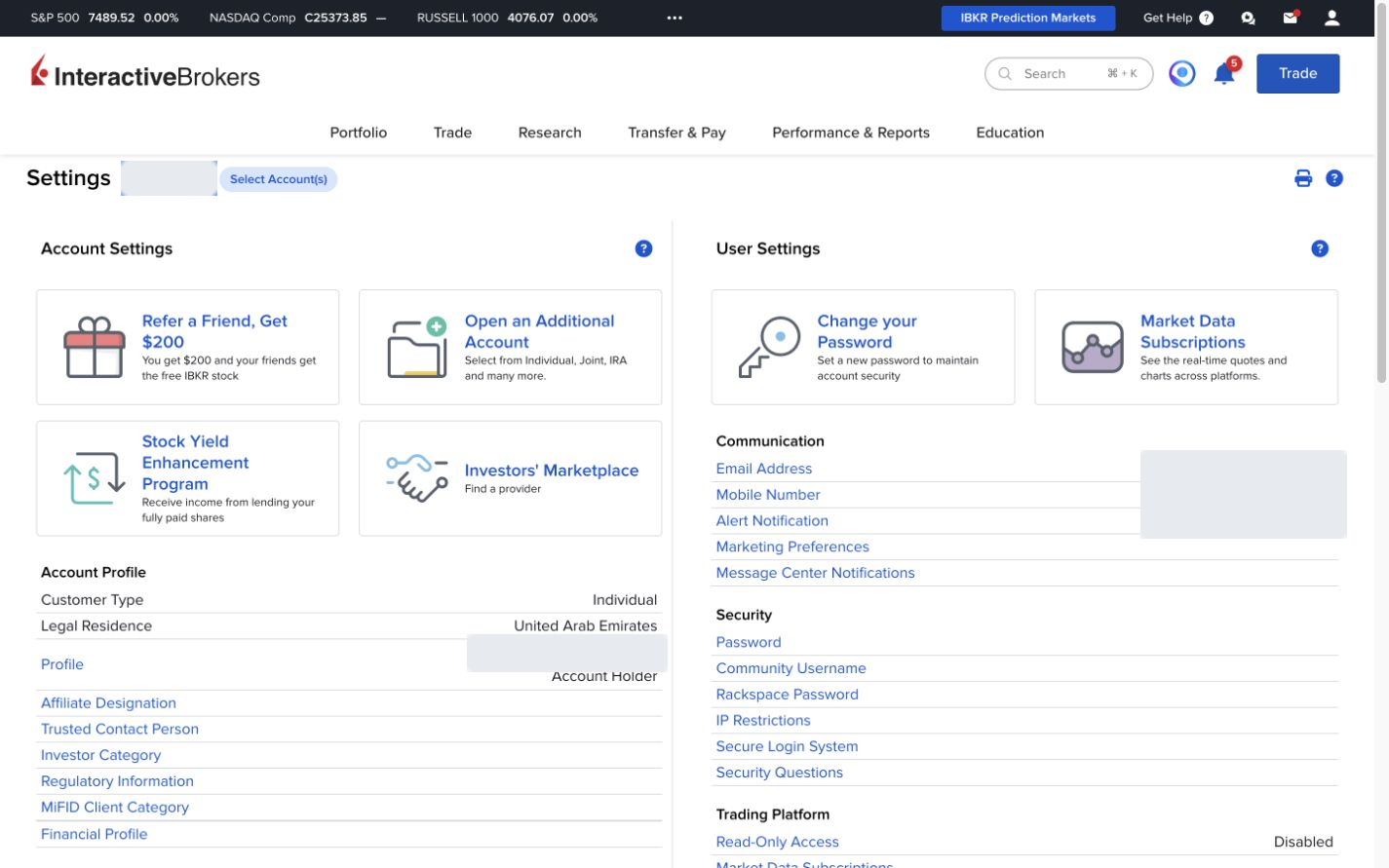The width and height of the screenshot is (1389, 868).
Task: Open Regulatory Information link
Action: (x=117, y=781)
